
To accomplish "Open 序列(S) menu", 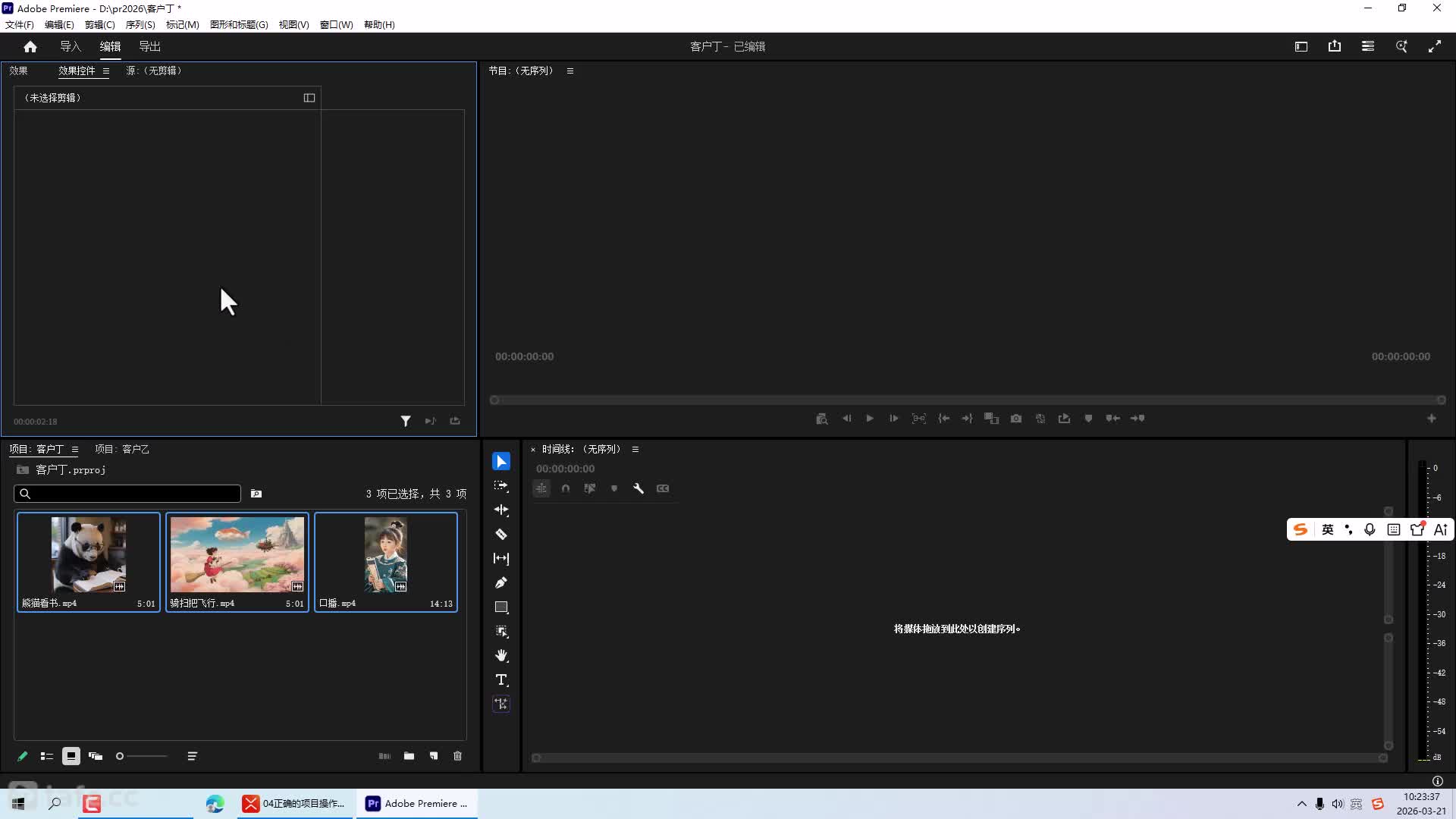I will (140, 24).
